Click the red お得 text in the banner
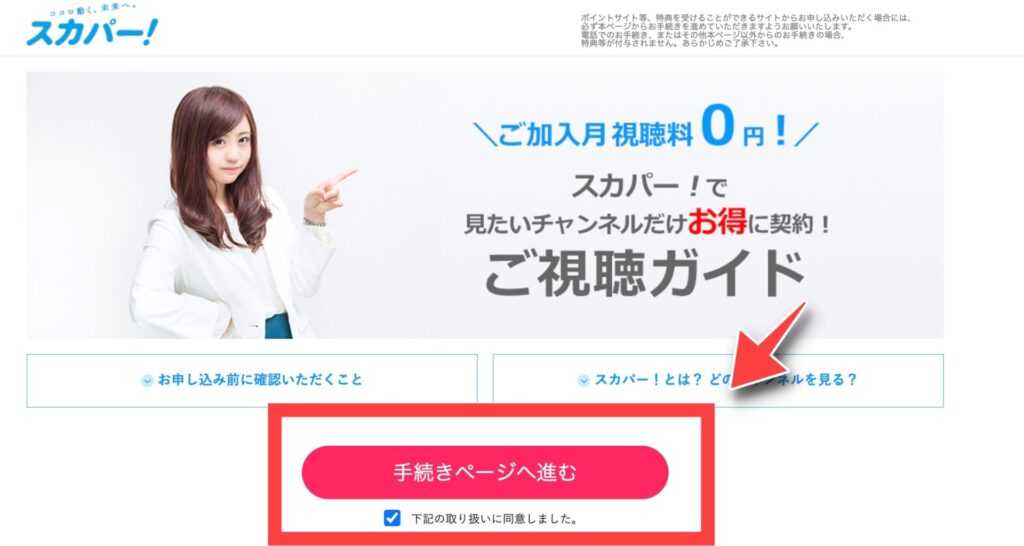The width and height of the screenshot is (1024, 546). tap(716, 223)
